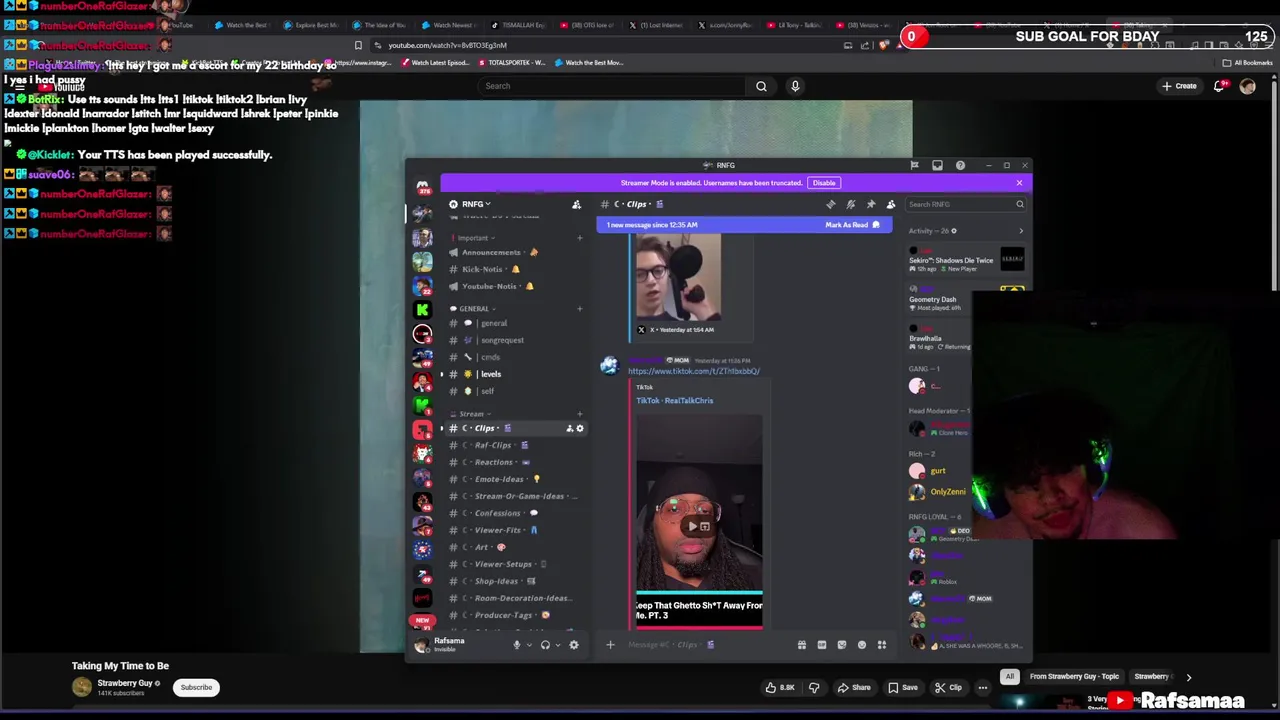Like the YouTube video with 8.8K likes
The image size is (1280, 720).
781,687
